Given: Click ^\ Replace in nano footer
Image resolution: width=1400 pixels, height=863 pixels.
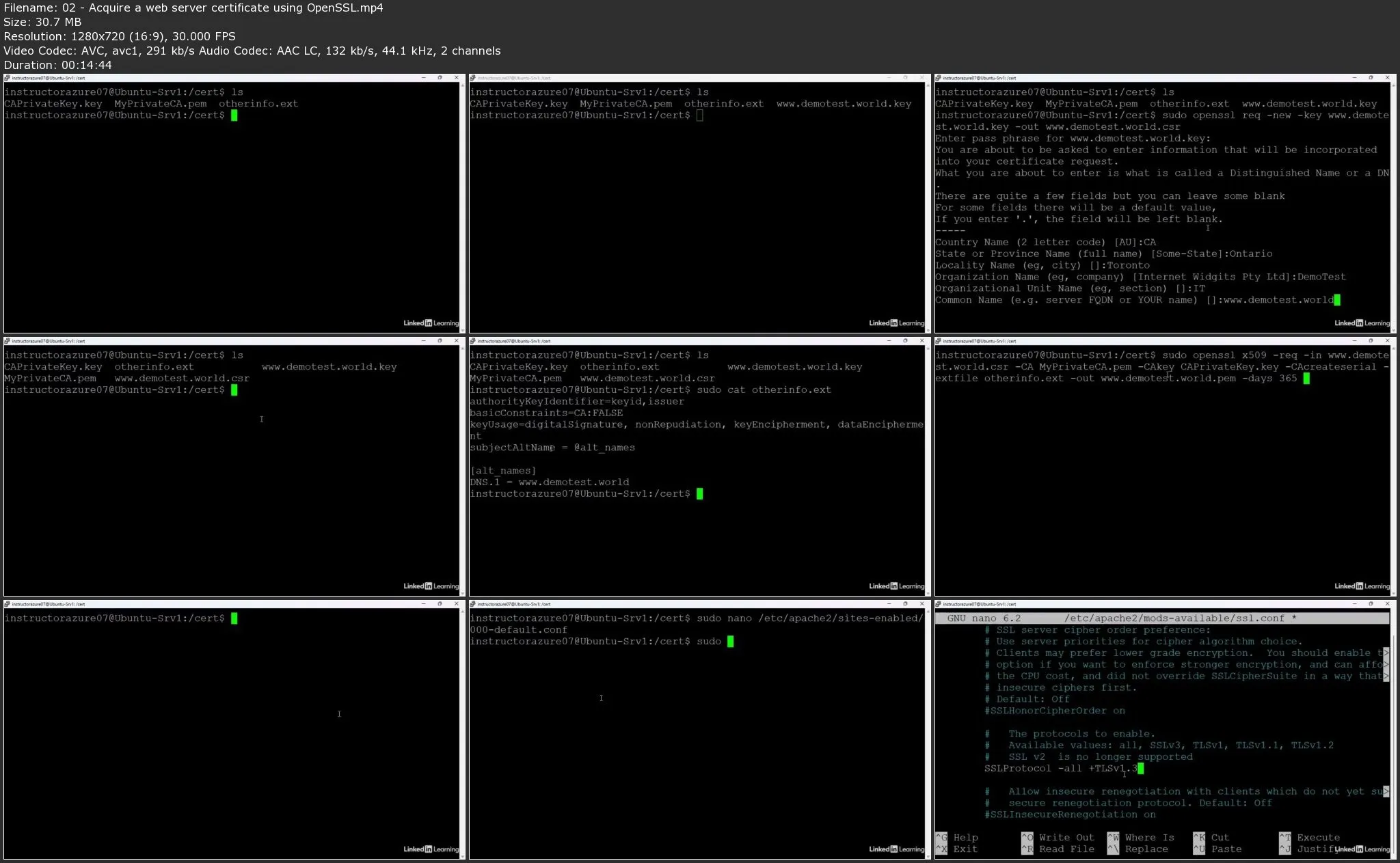Looking at the screenshot, I should click(1137, 849).
